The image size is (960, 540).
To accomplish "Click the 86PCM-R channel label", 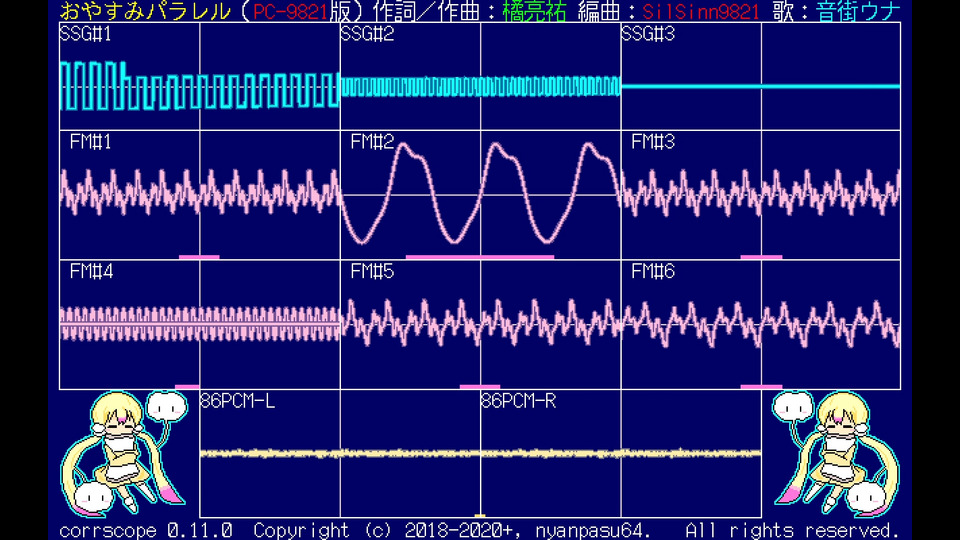I will pyautogui.click(x=519, y=401).
